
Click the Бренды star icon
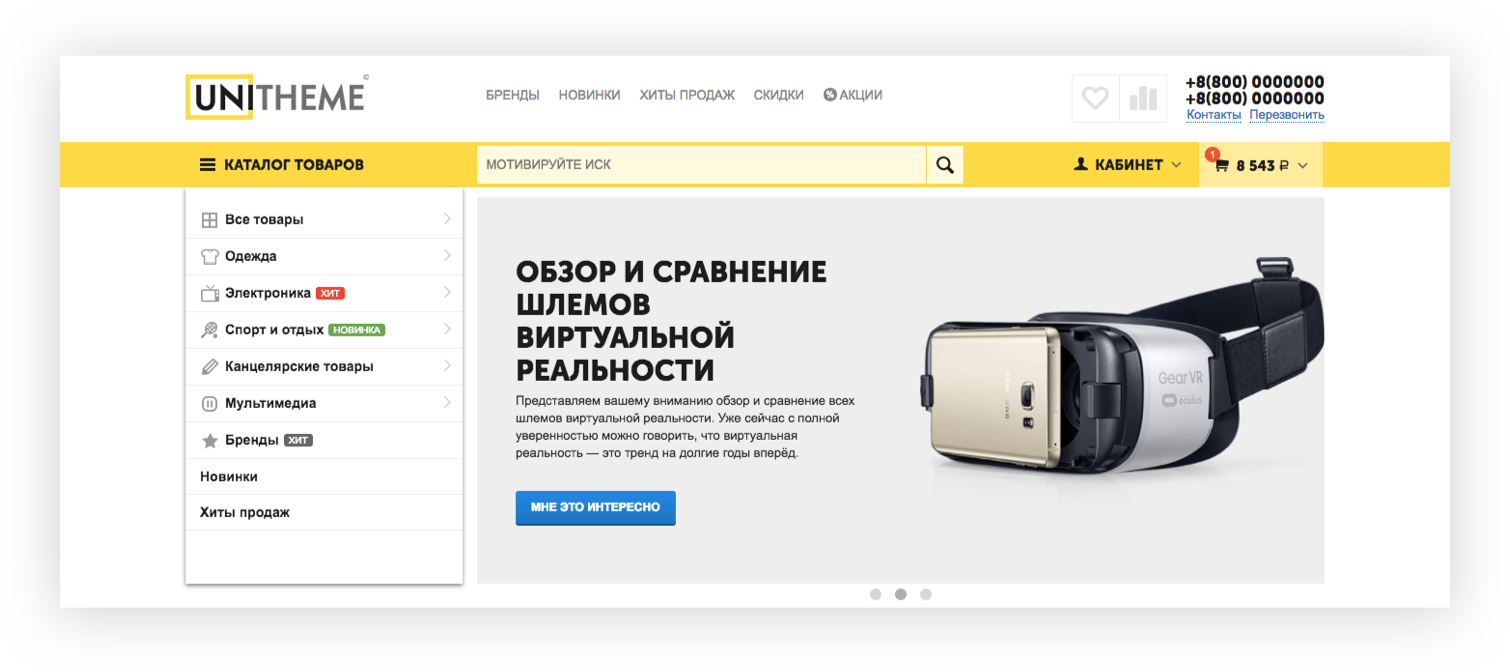pos(209,441)
